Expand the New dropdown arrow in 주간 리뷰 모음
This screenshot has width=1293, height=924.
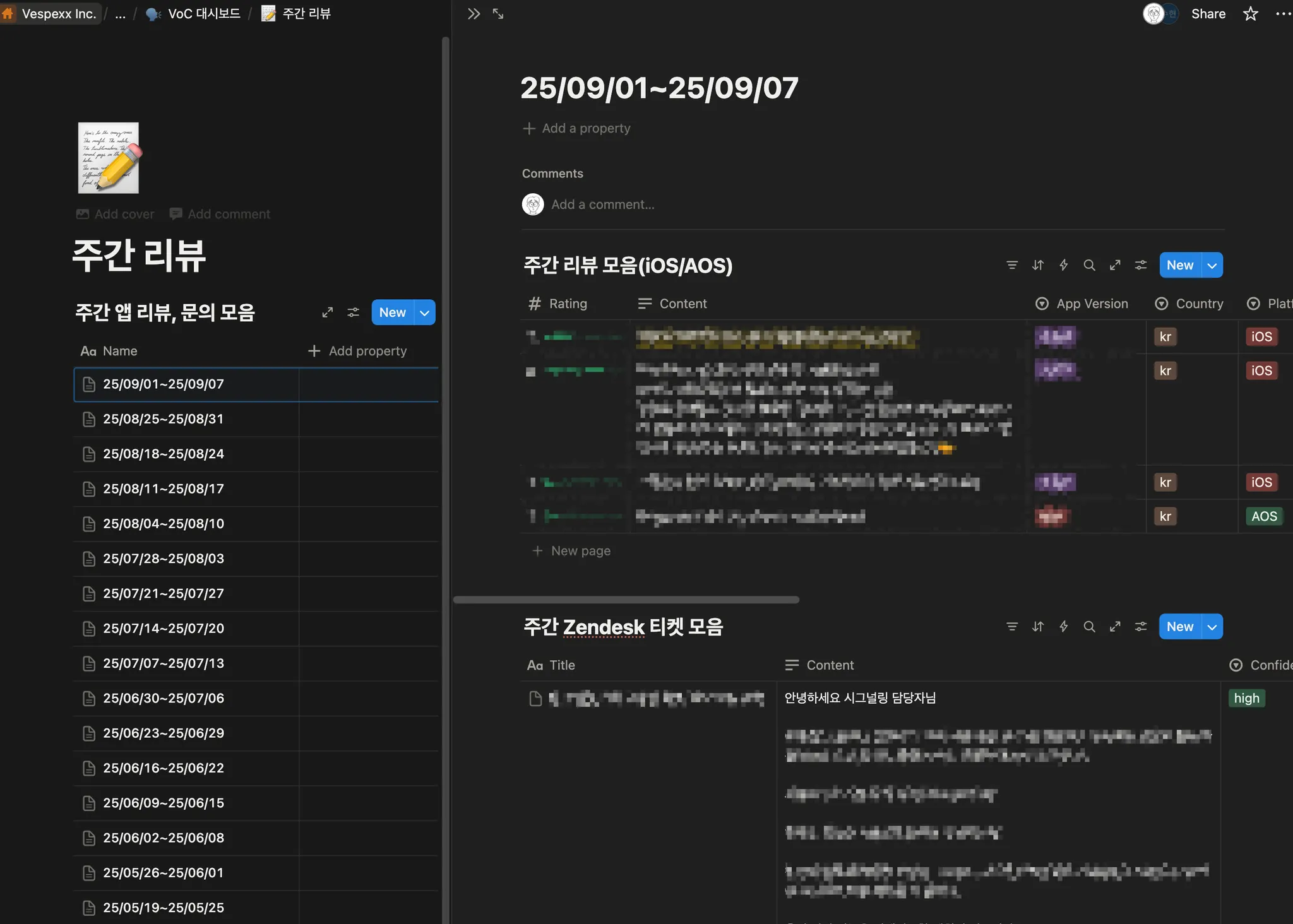[x=1212, y=265]
